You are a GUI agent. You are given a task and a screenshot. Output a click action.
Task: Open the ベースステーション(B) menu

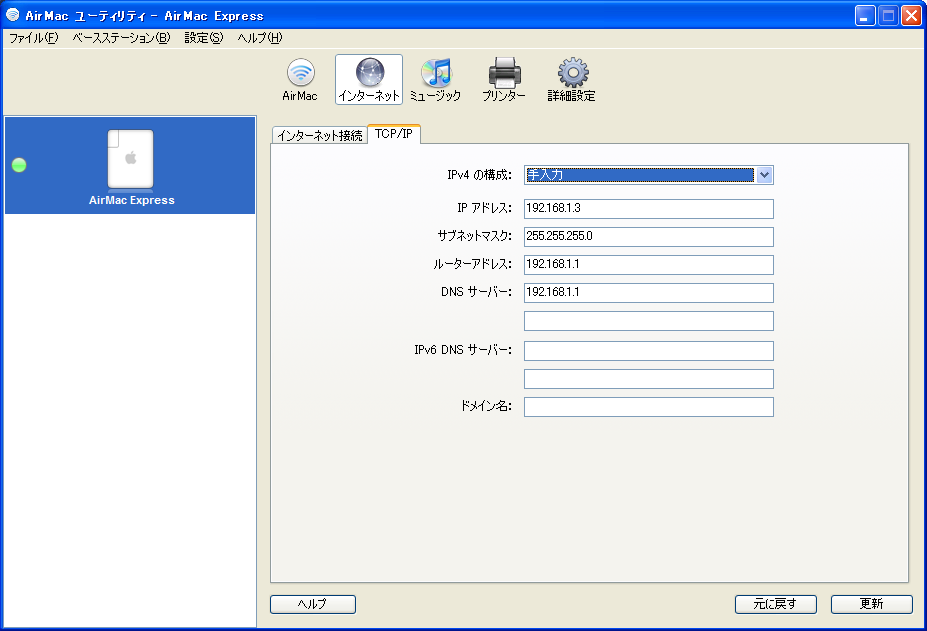click(x=121, y=38)
